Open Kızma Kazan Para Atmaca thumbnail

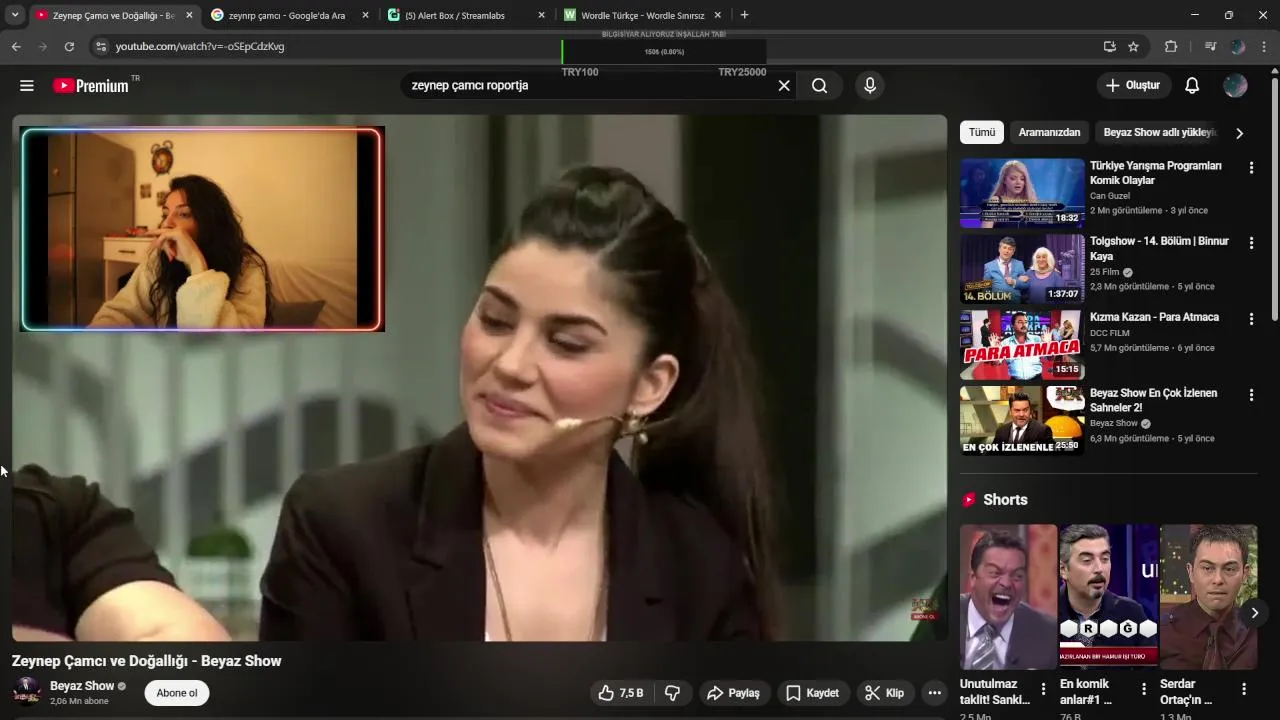point(1022,345)
